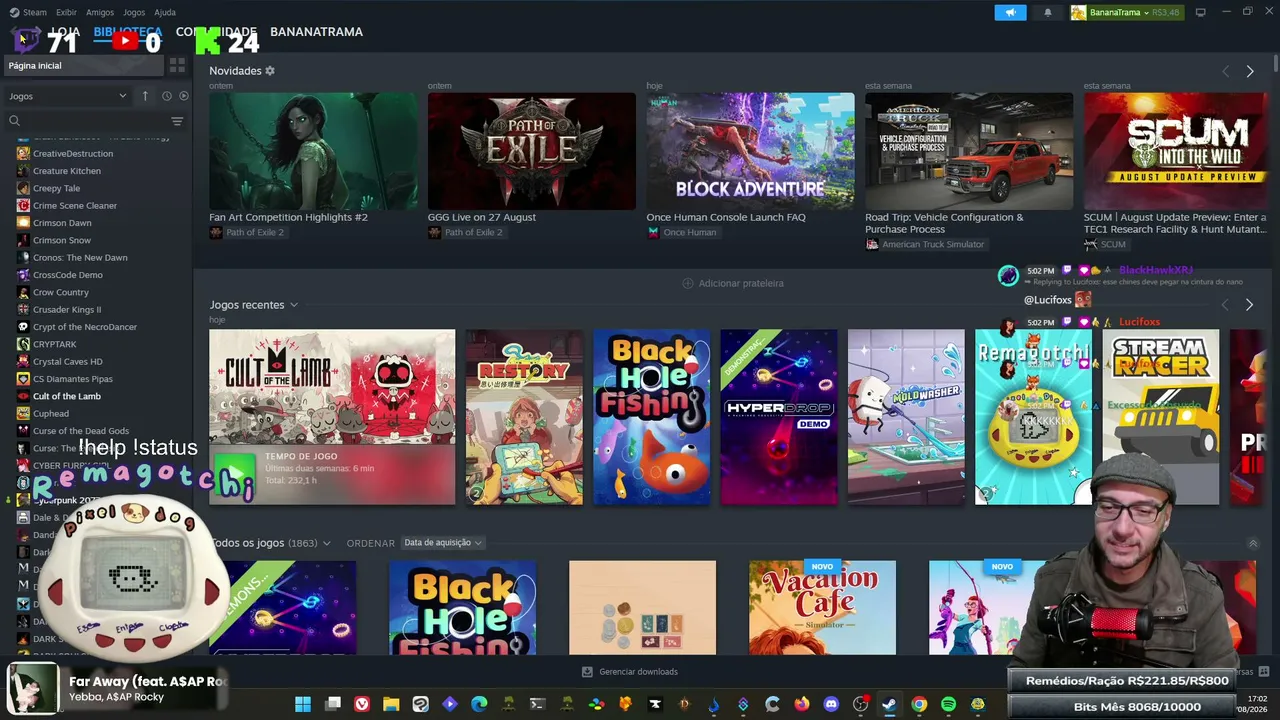The width and height of the screenshot is (1280, 720).
Task: Select Curse of the Dead Gods
Action: coord(81,431)
